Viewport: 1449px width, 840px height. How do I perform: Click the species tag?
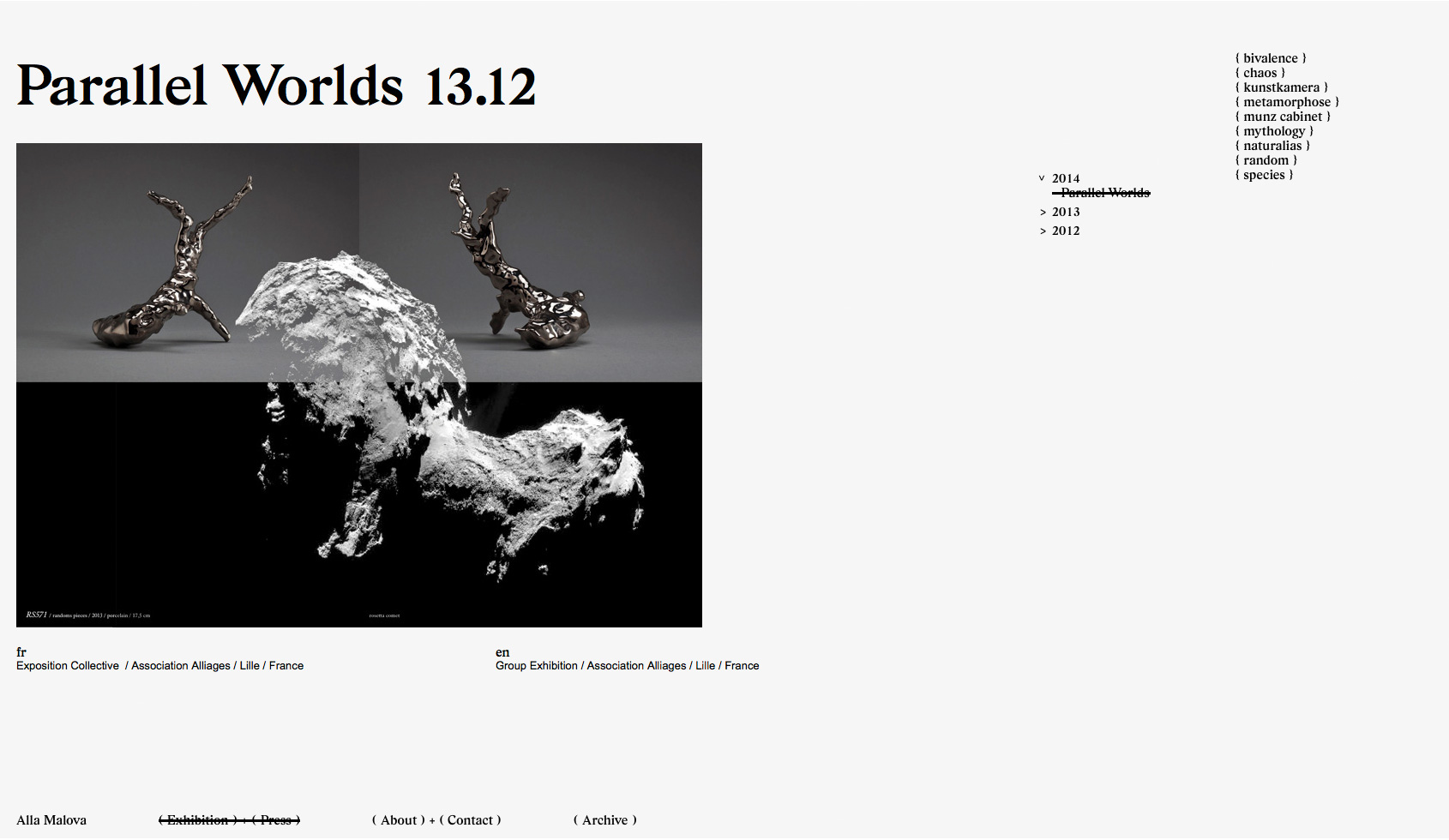point(1264,175)
